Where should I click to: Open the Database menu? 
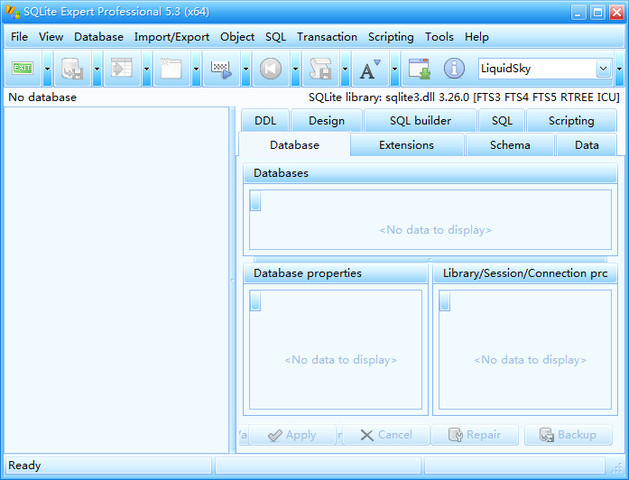(99, 37)
